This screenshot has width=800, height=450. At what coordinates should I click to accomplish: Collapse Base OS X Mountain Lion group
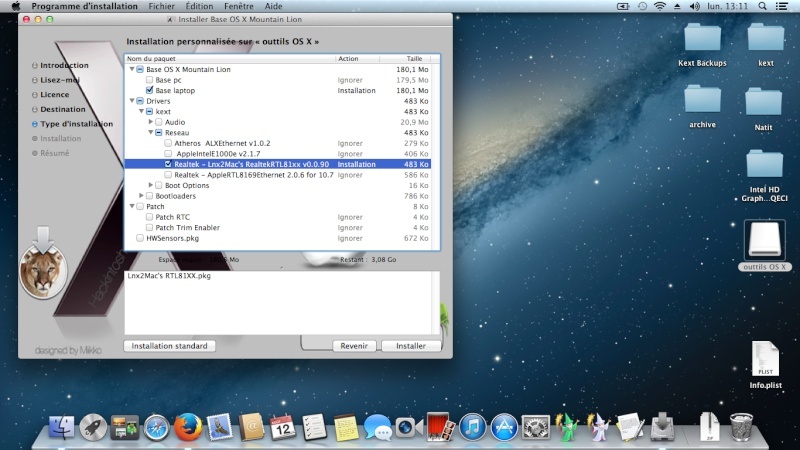(132, 69)
